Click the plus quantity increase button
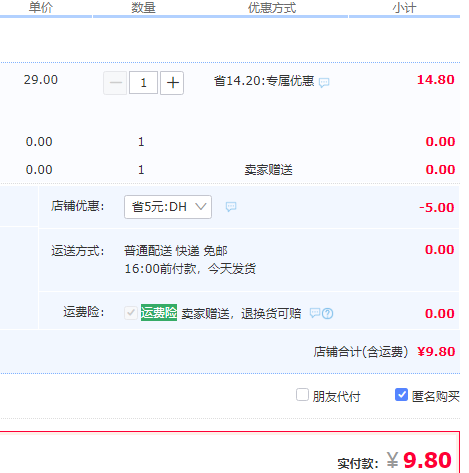 [x=172, y=83]
